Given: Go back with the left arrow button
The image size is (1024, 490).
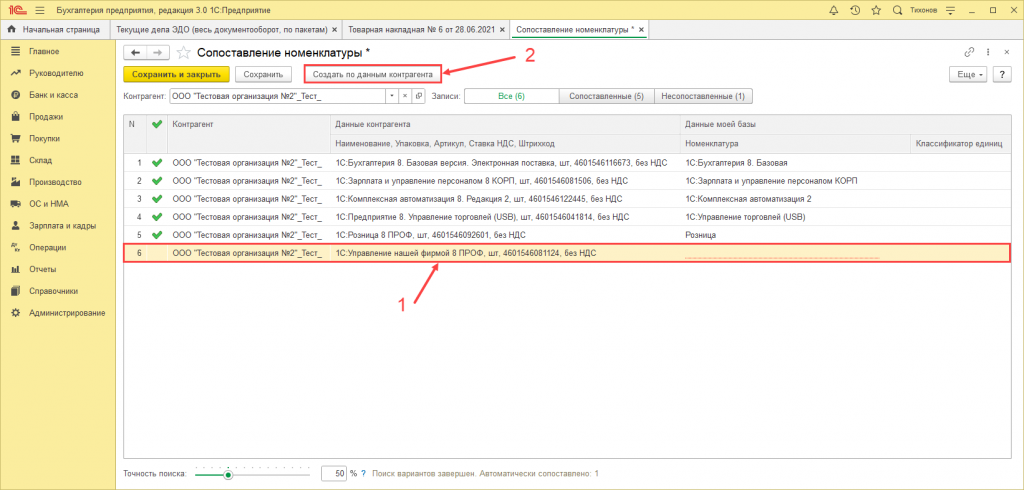Looking at the screenshot, I should click(135, 53).
